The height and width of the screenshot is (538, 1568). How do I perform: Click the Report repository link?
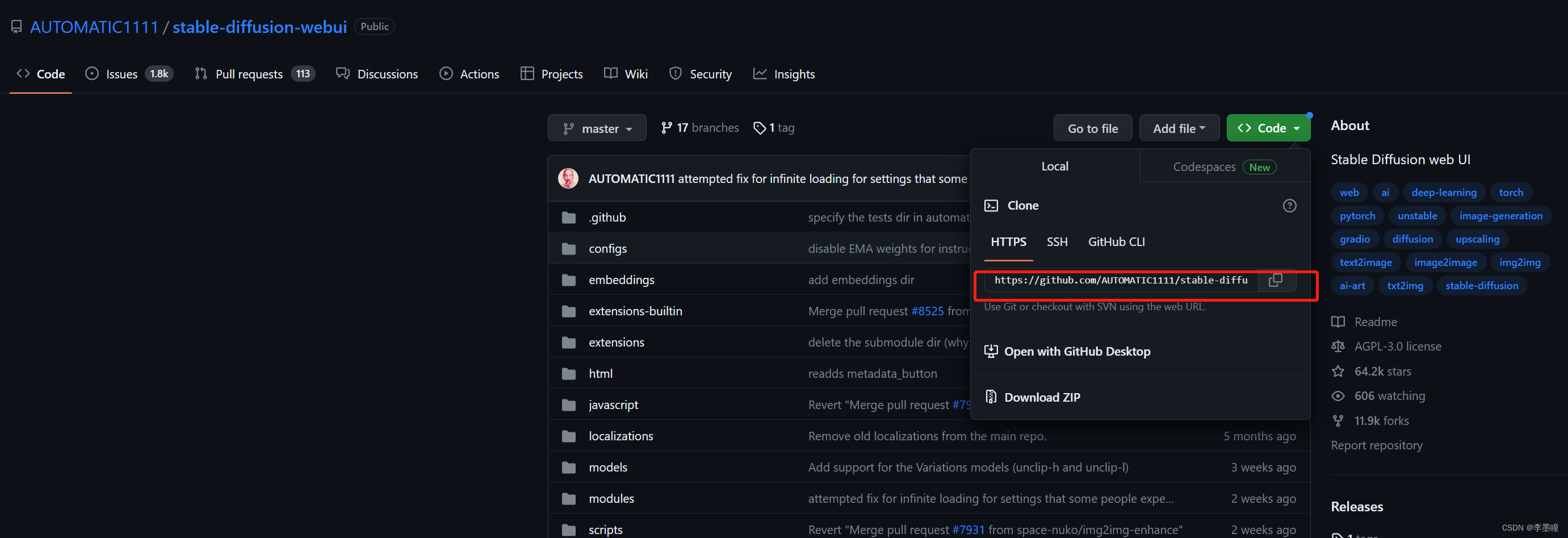(1376, 445)
